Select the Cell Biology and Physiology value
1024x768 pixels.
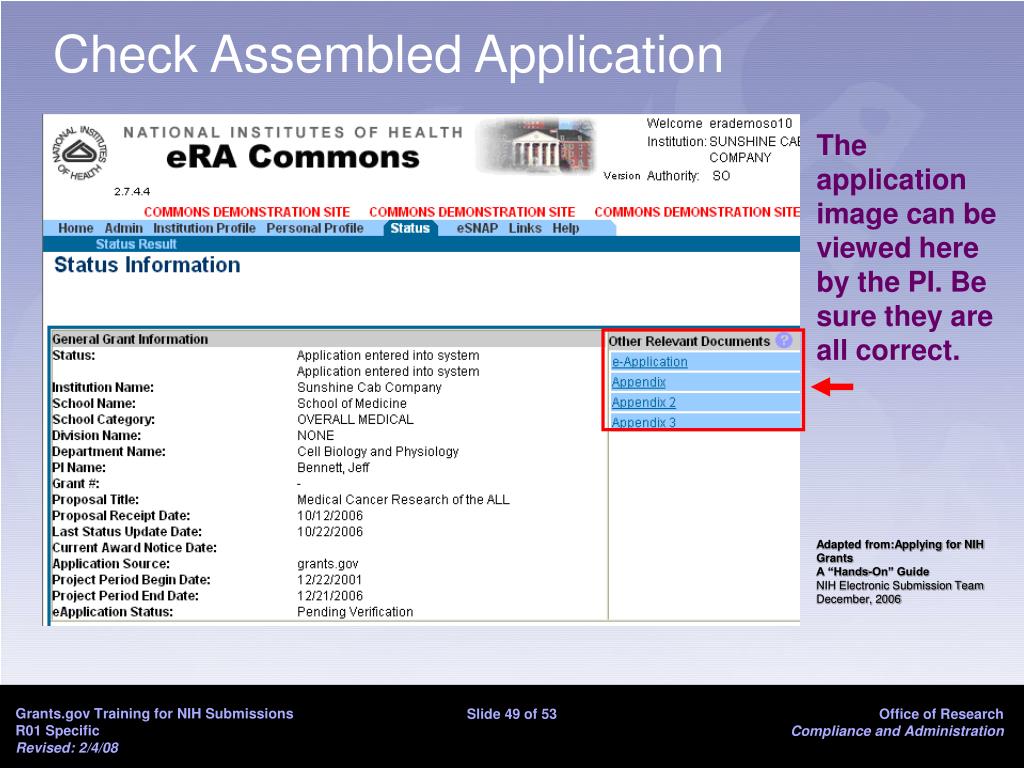(377, 451)
